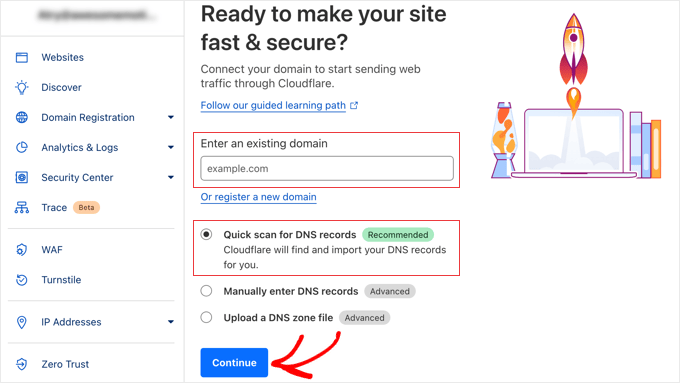The height and width of the screenshot is (383, 680).
Task: Click the Analytics & Logs pie chart icon
Action: coord(22,147)
